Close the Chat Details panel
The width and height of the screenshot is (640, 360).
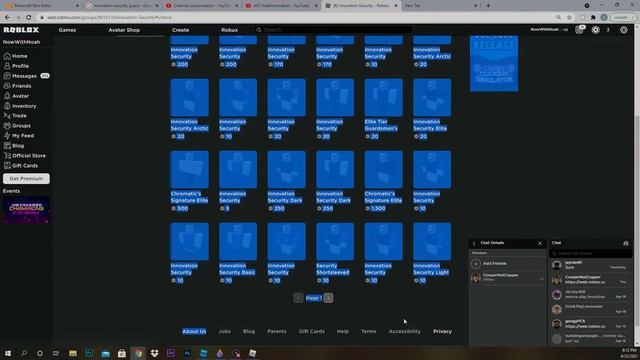(540, 243)
